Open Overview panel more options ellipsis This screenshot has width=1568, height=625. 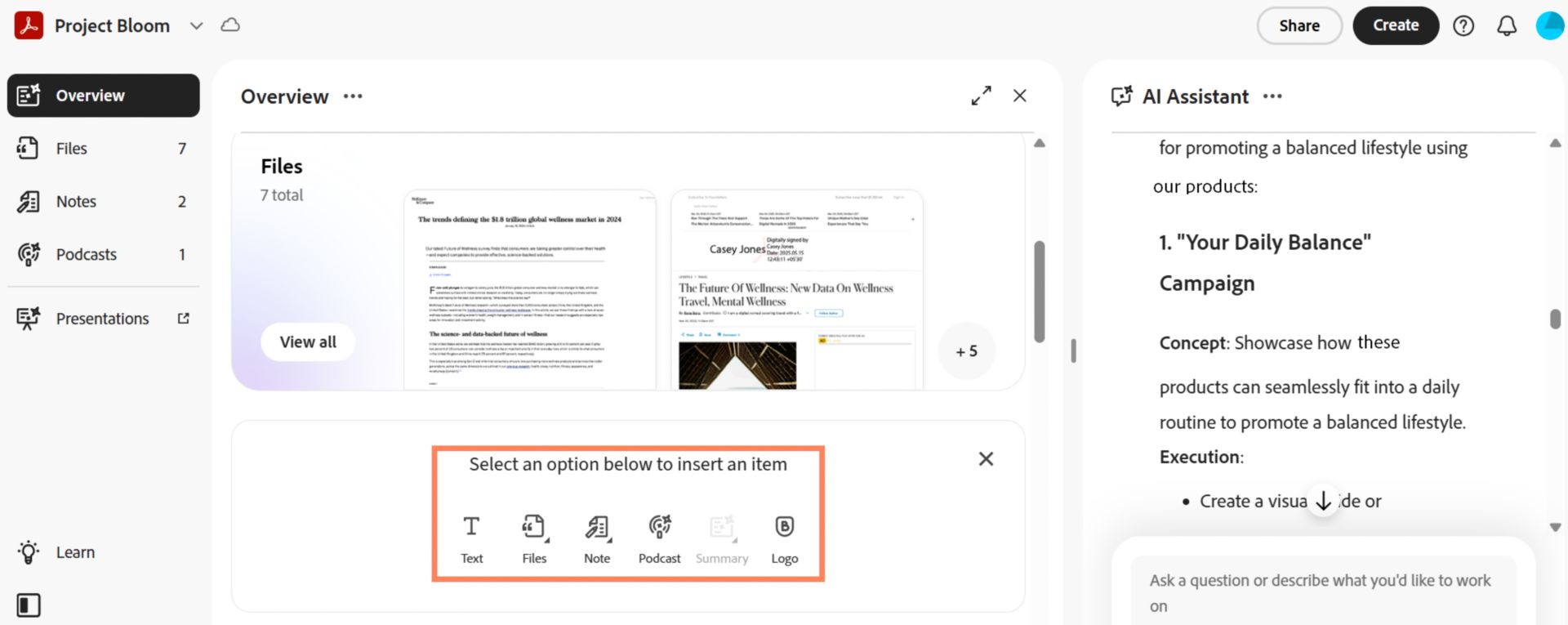[x=353, y=96]
